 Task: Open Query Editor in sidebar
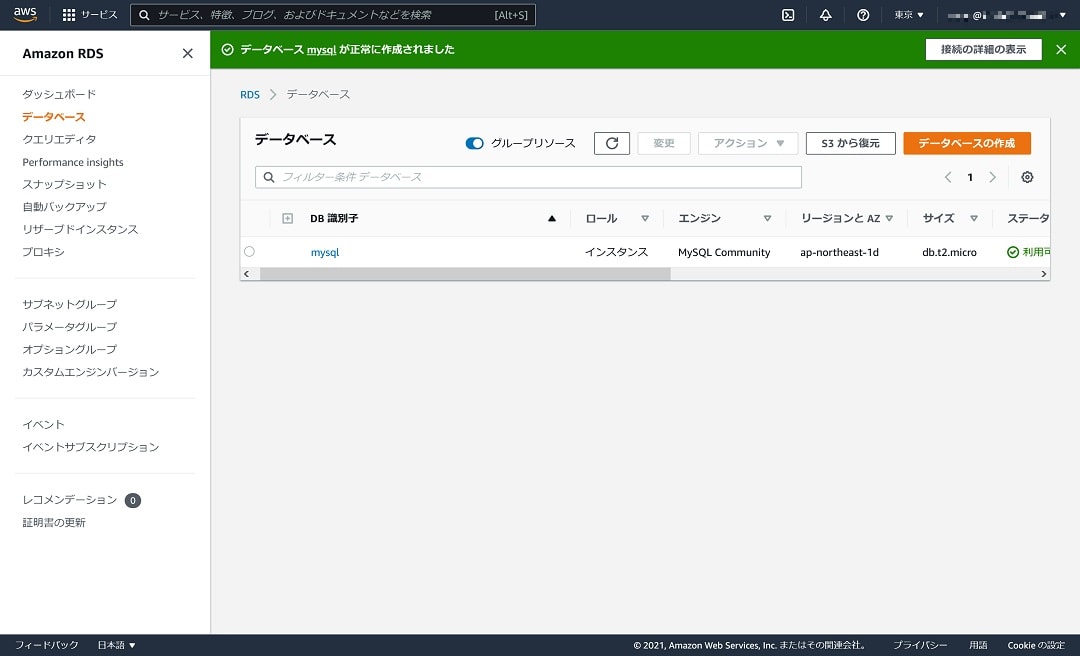pyautogui.click(x=59, y=139)
